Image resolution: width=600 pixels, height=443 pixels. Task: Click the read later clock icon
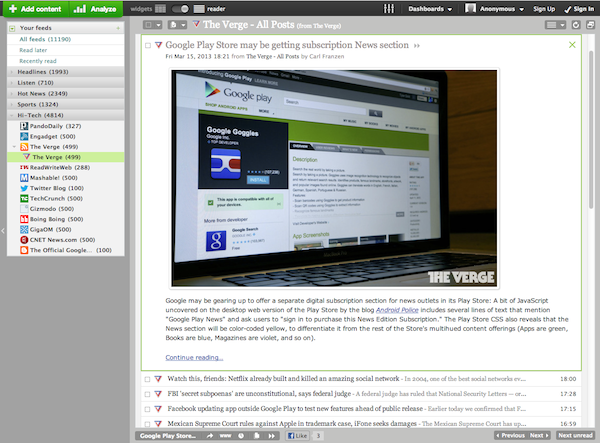(241, 436)
